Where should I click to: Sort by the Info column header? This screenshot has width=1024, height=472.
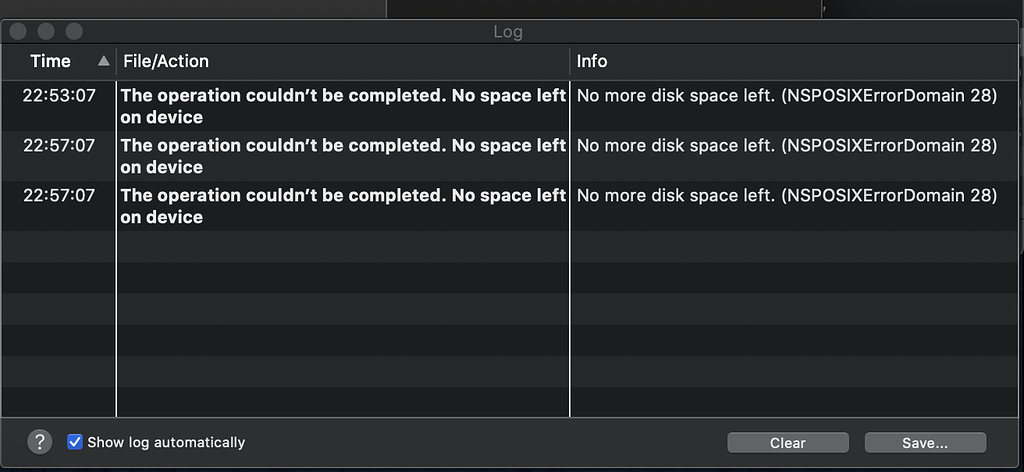point(592,61)
